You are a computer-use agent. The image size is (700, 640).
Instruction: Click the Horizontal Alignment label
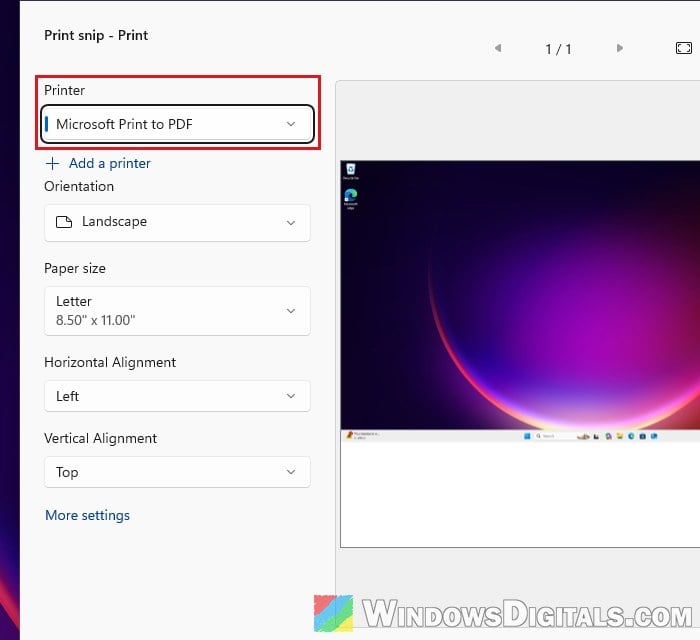(110, 362)
